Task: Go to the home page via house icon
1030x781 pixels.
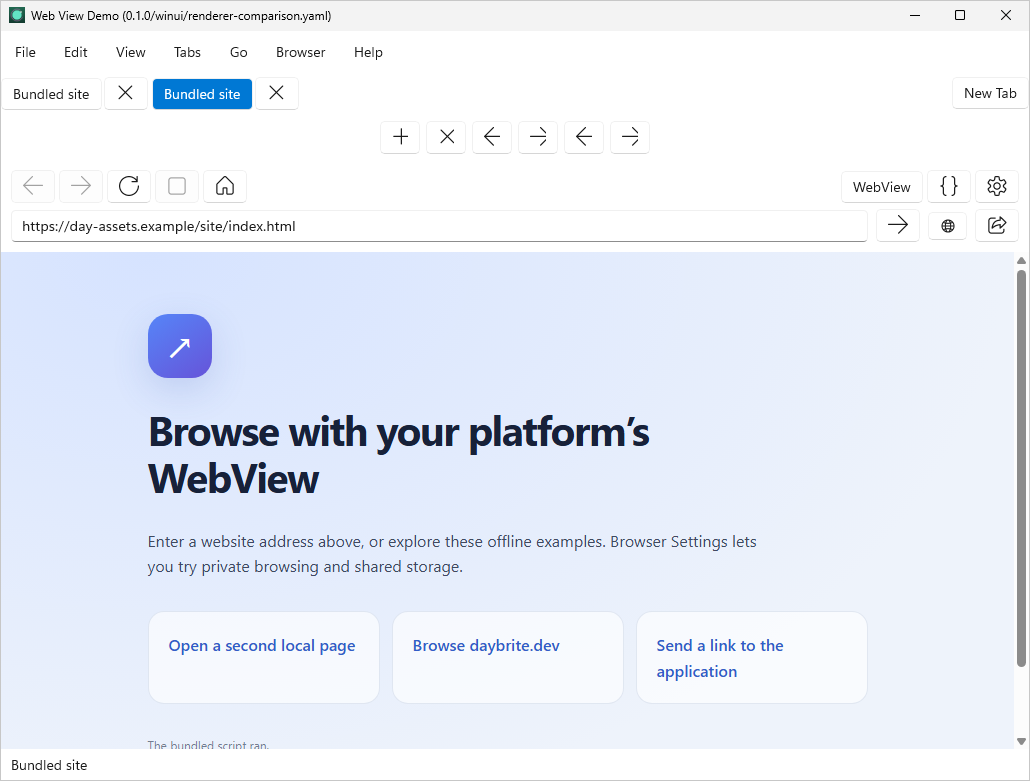Action: coord(225,187)
